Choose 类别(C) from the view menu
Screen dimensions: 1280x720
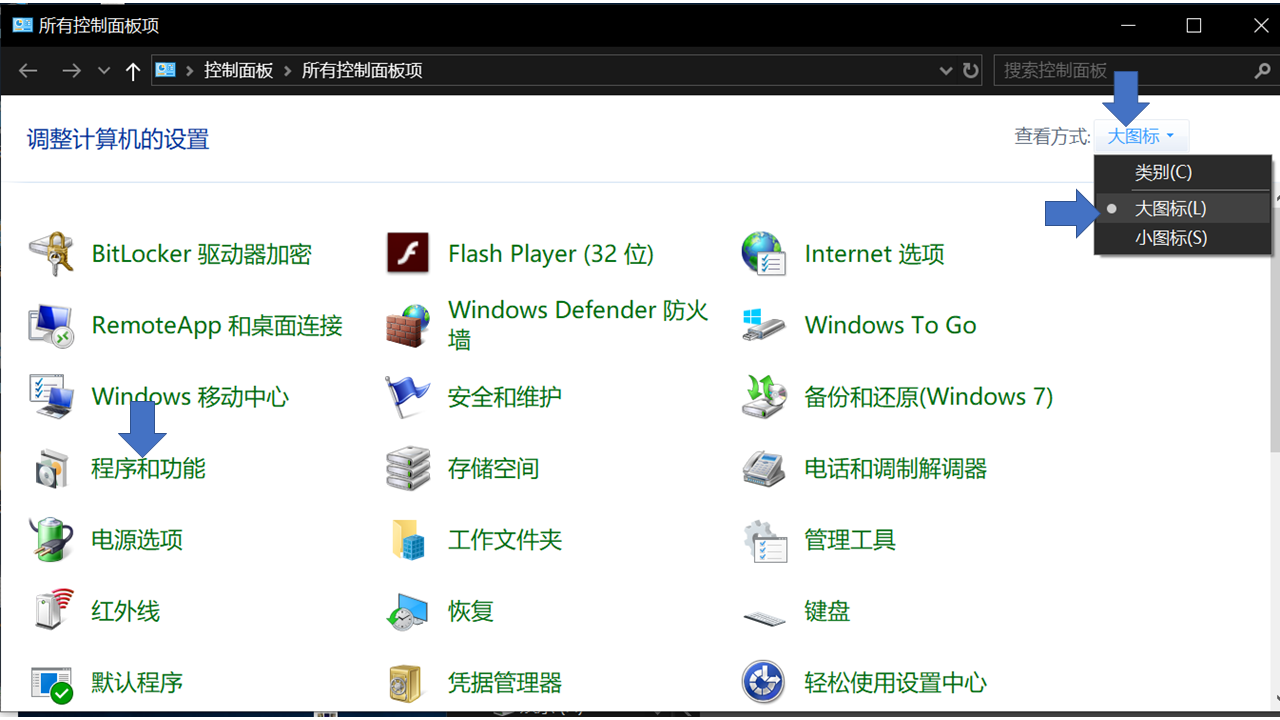[1183, 173]
